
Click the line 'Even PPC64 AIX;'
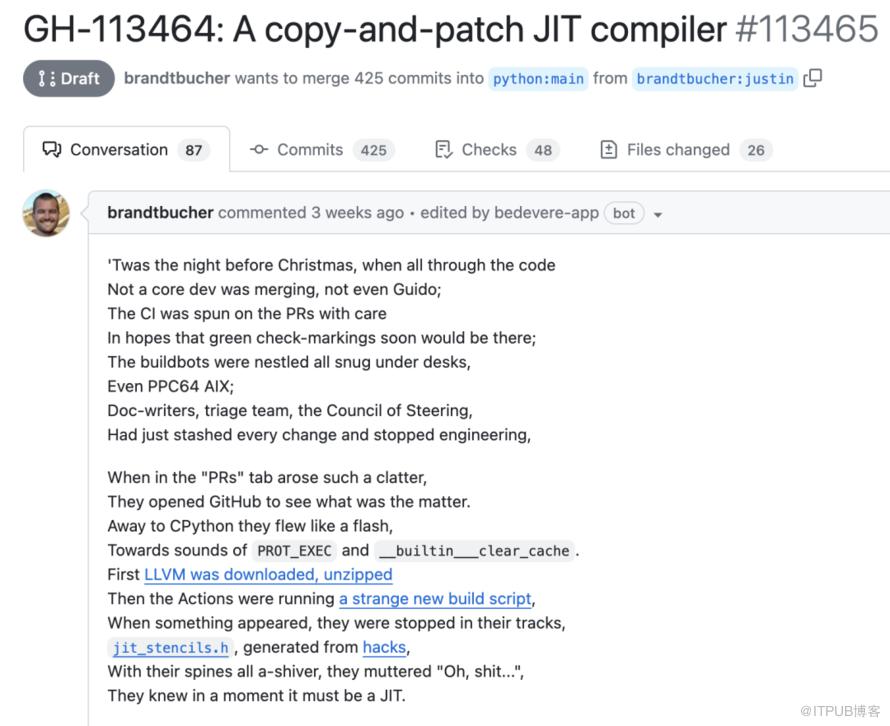[170, 387]
